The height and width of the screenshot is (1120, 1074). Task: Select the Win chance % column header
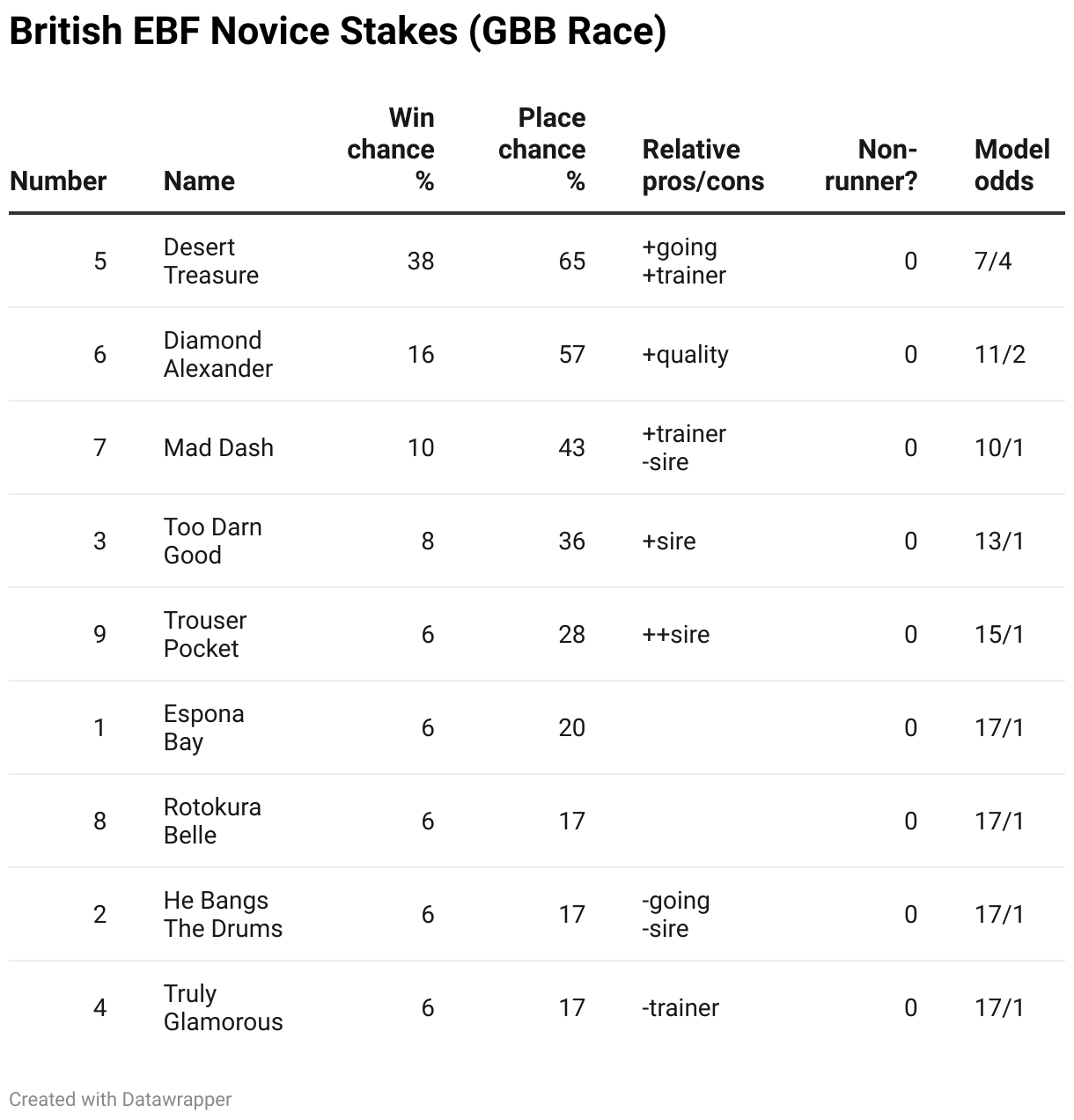391,150
